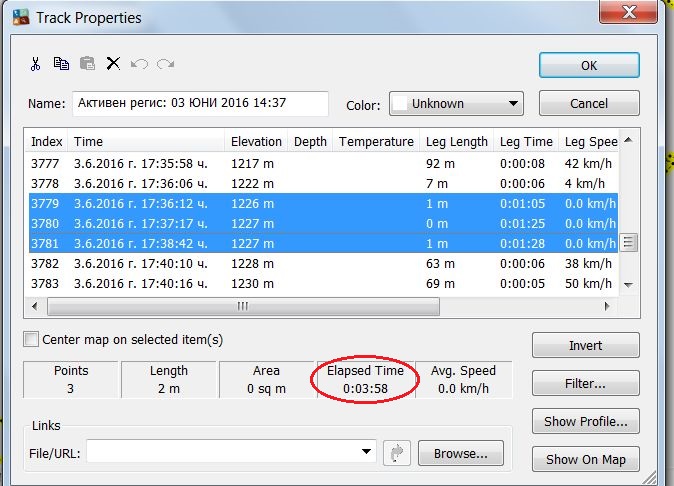Click the Delete X icon
Viewport: 674px width, 486px height.
pyautogui.click(x=113, y=64)
